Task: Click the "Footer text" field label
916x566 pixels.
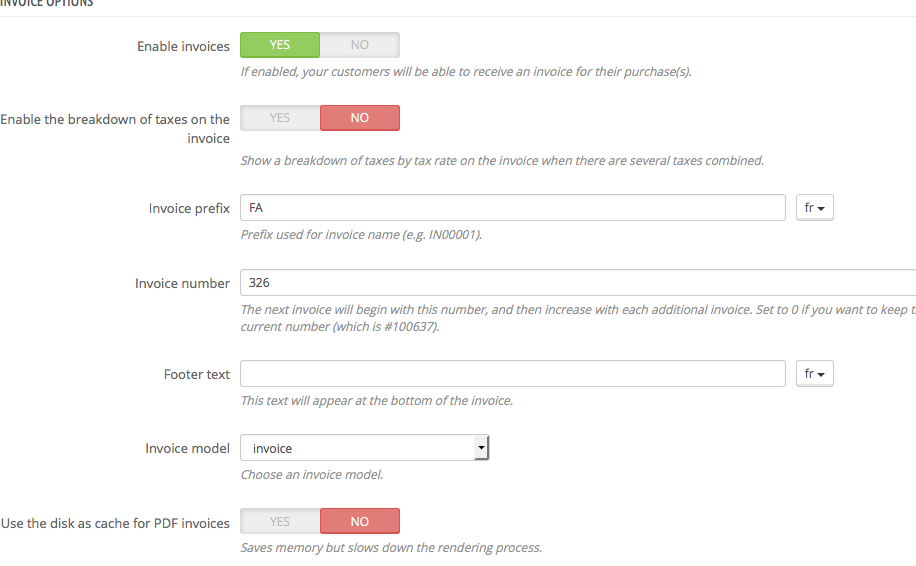Action: pyautogui.click(x=197, y=374)
